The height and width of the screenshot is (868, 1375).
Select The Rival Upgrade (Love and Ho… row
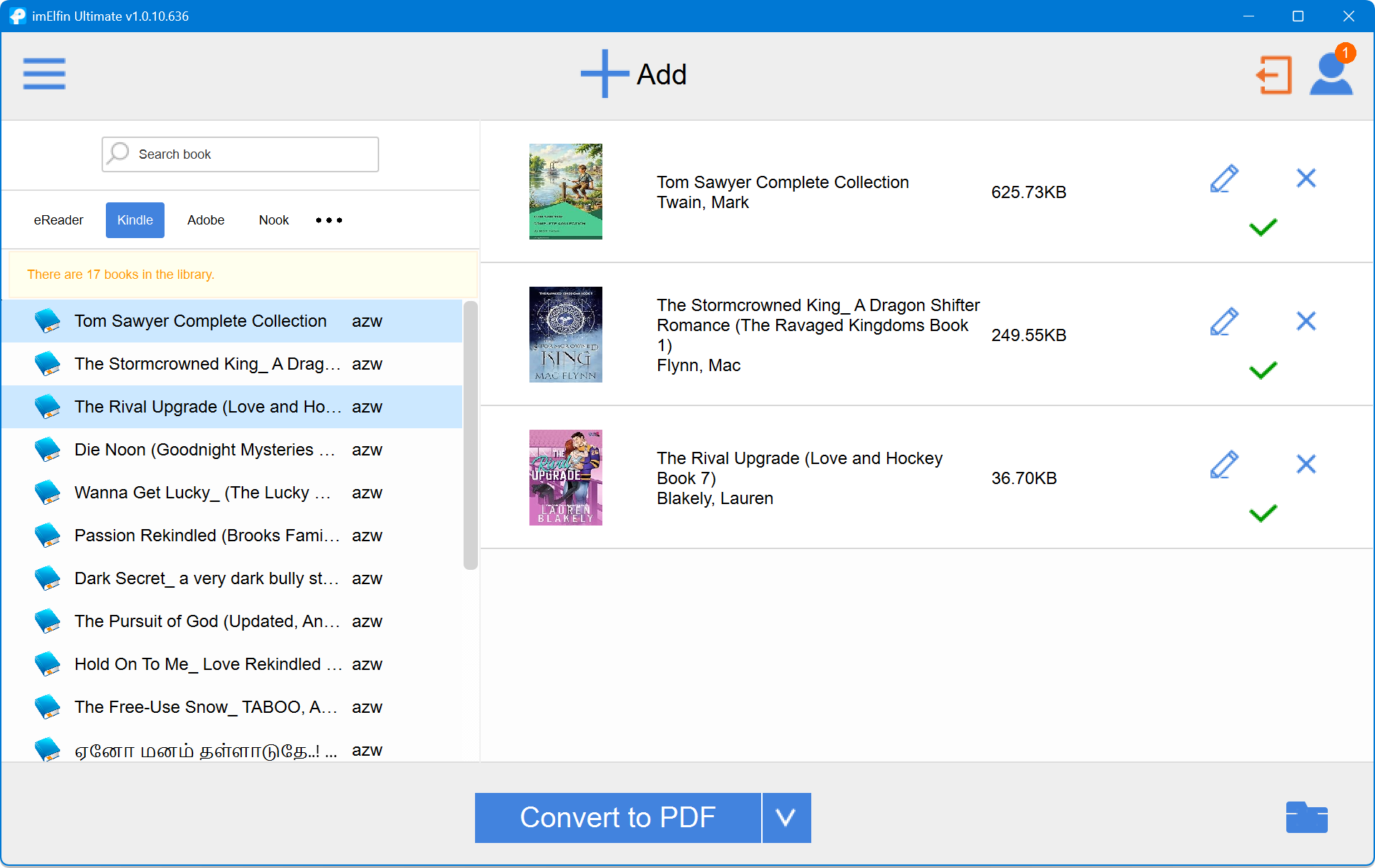[232, 407]
